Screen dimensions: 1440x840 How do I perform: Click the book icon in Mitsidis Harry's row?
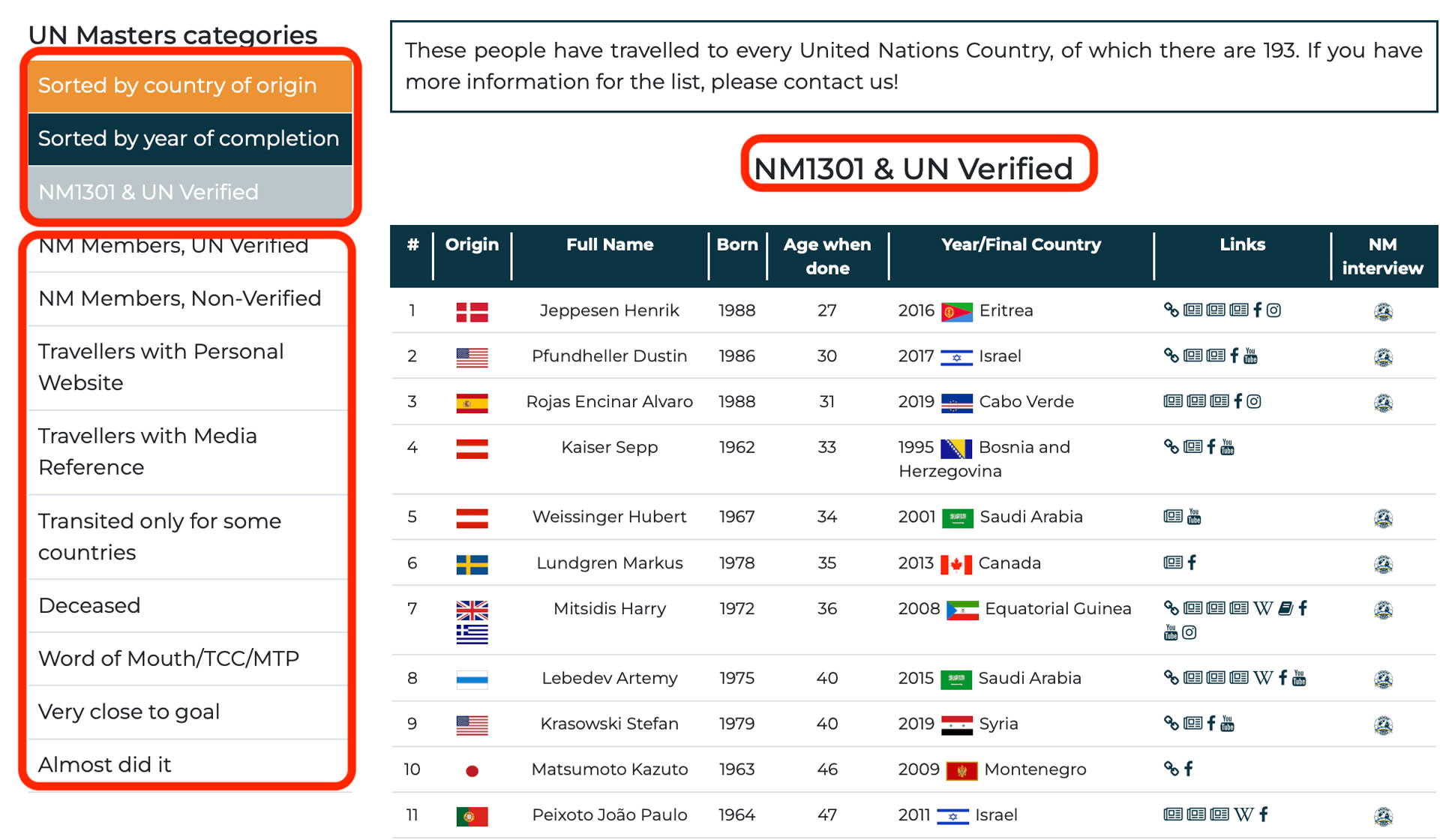click(x=1285, y=608)
